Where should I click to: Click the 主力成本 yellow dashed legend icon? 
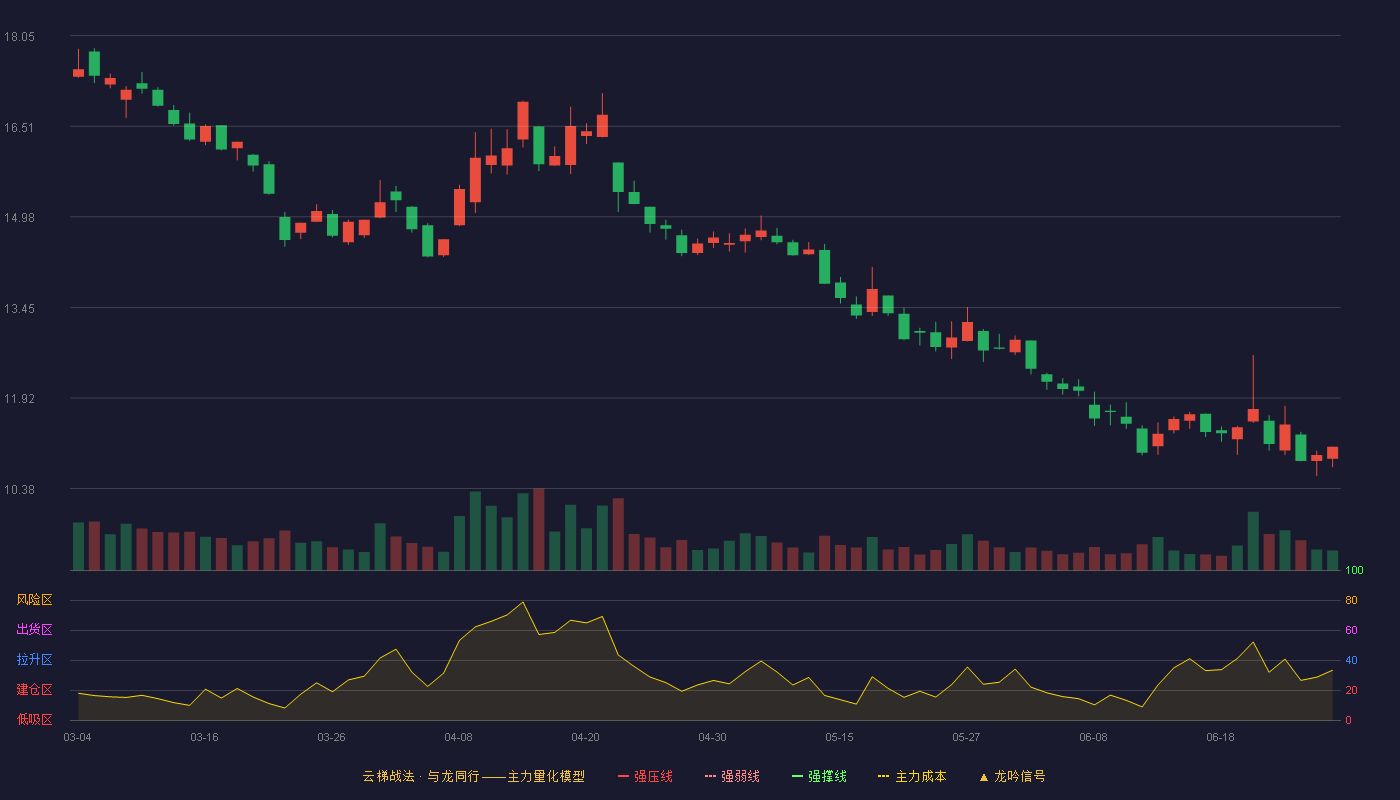(x=884, y=776)
